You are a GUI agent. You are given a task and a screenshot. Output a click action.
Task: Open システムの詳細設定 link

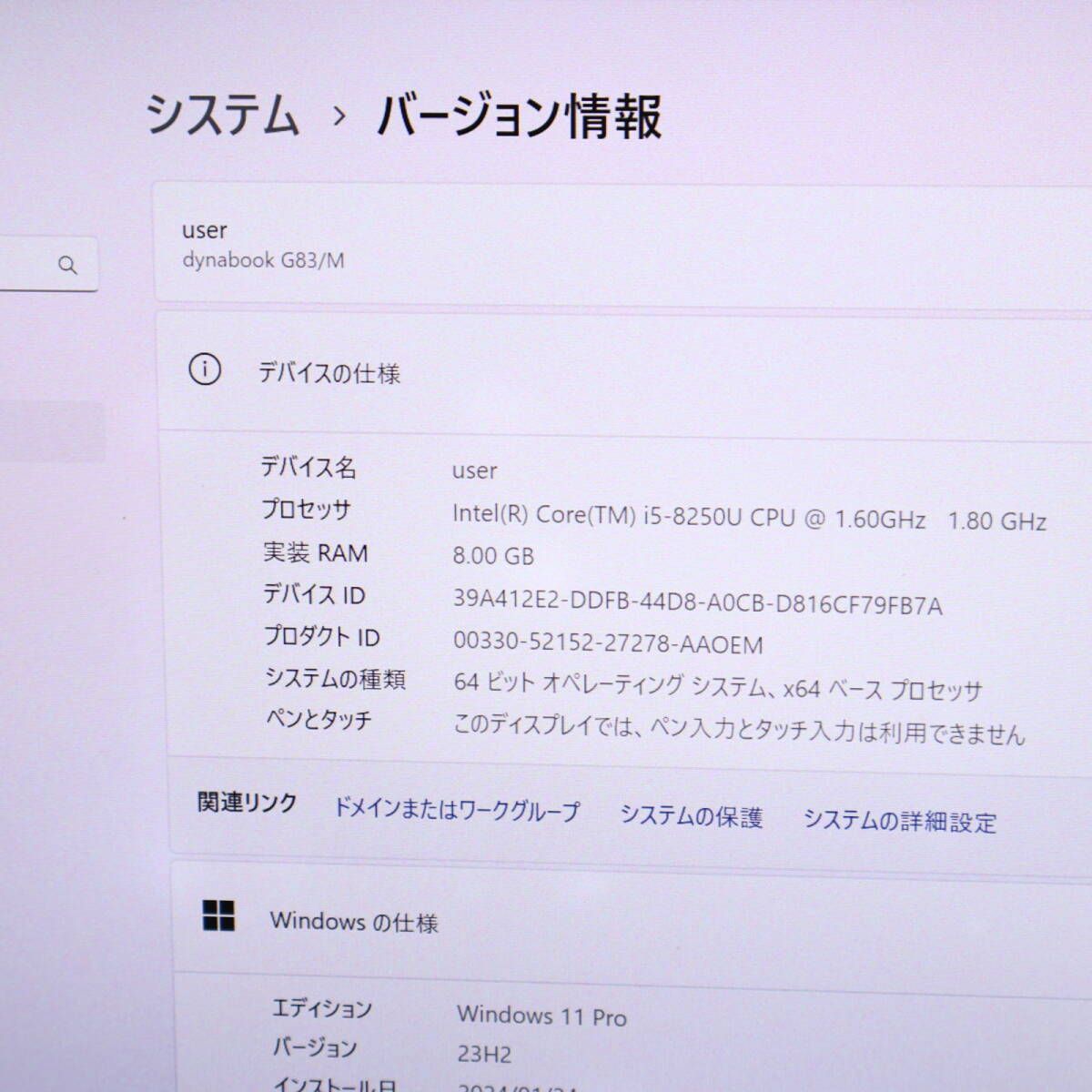[900, 822]
